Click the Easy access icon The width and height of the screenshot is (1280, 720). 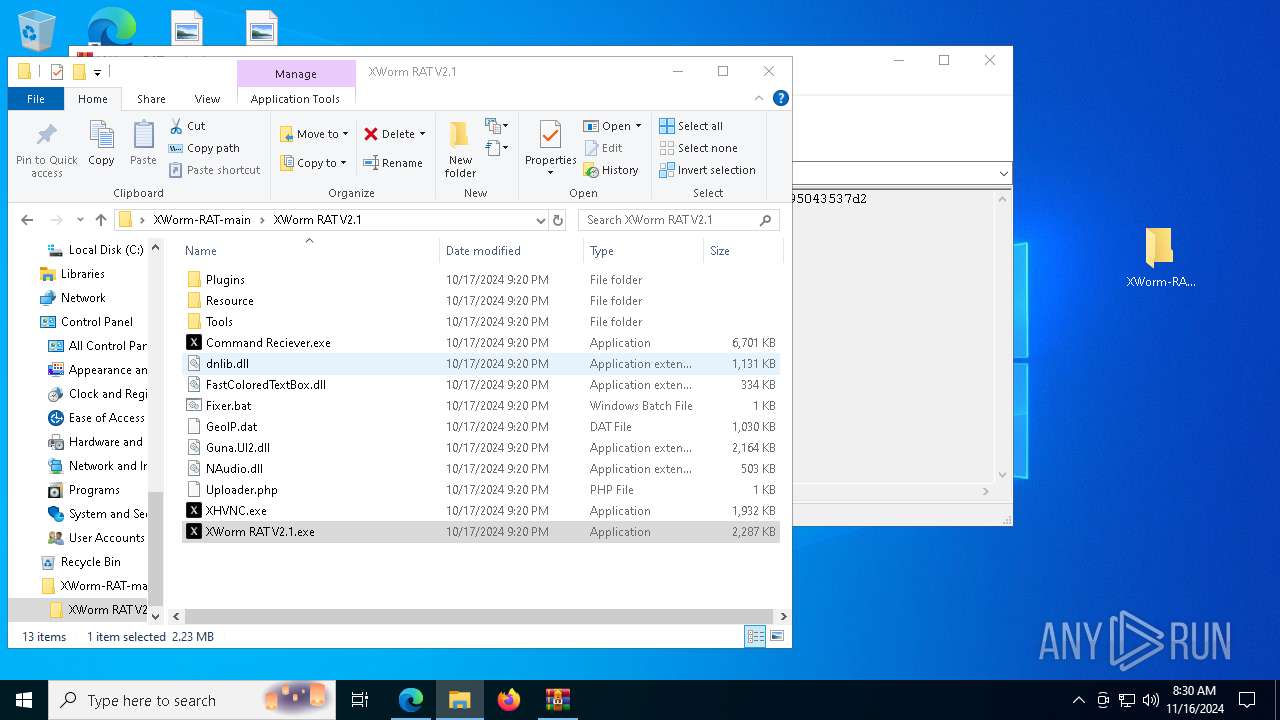click(498, 148)
